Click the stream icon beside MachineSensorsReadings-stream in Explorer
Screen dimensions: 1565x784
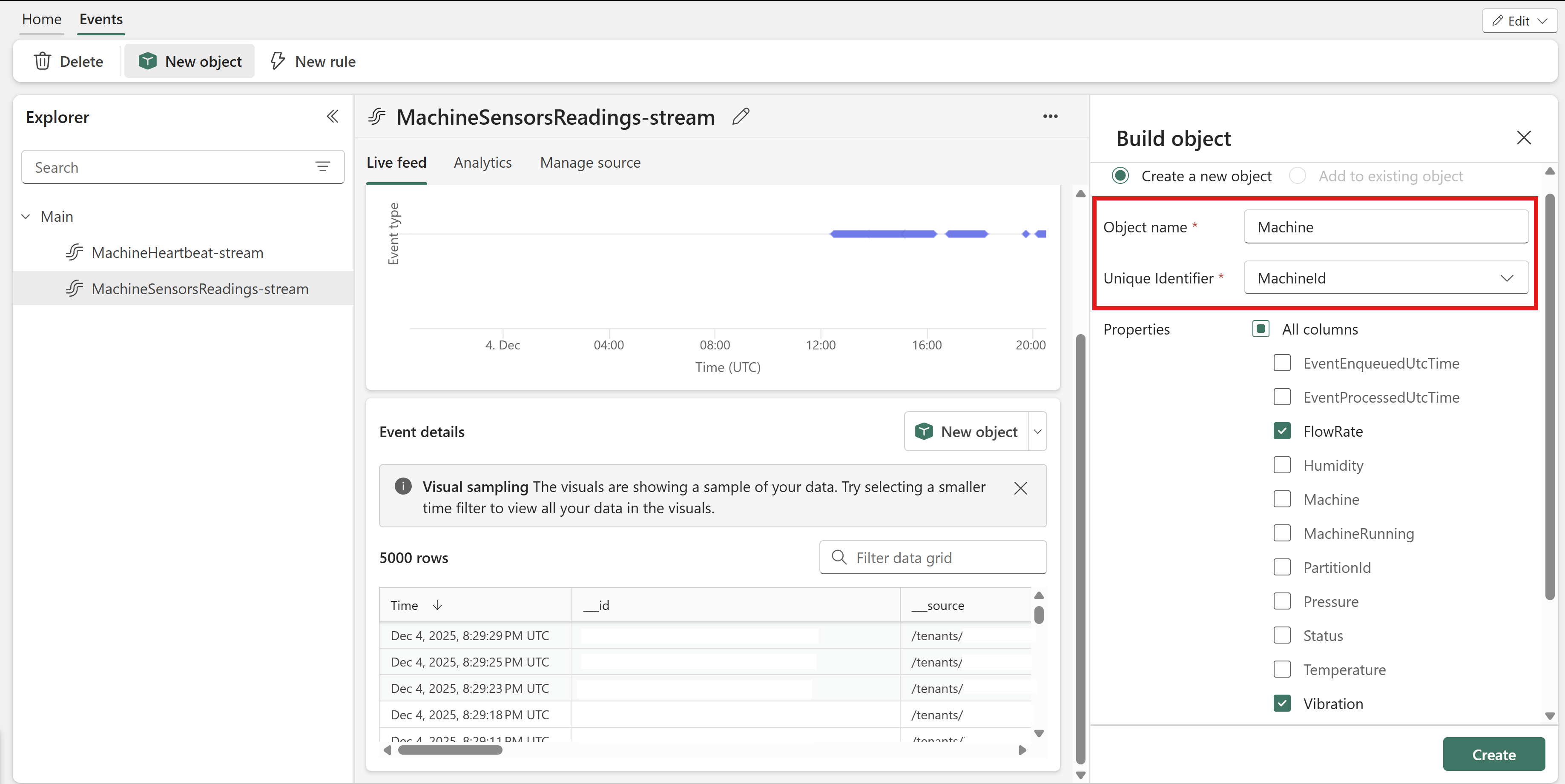(x=75, y=289)
